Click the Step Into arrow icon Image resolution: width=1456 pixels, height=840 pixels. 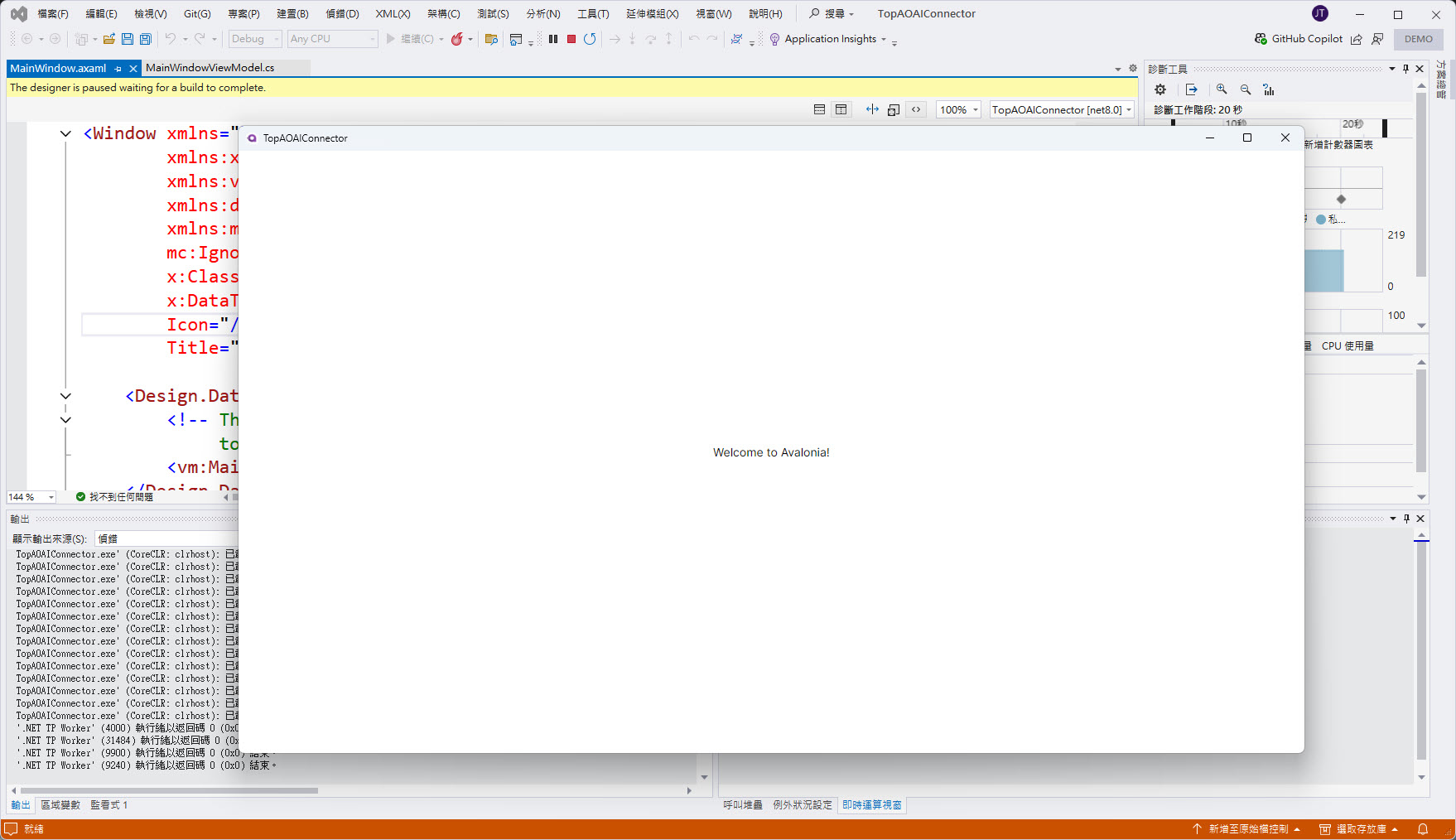pyautogui.click(x=633, y=39)
